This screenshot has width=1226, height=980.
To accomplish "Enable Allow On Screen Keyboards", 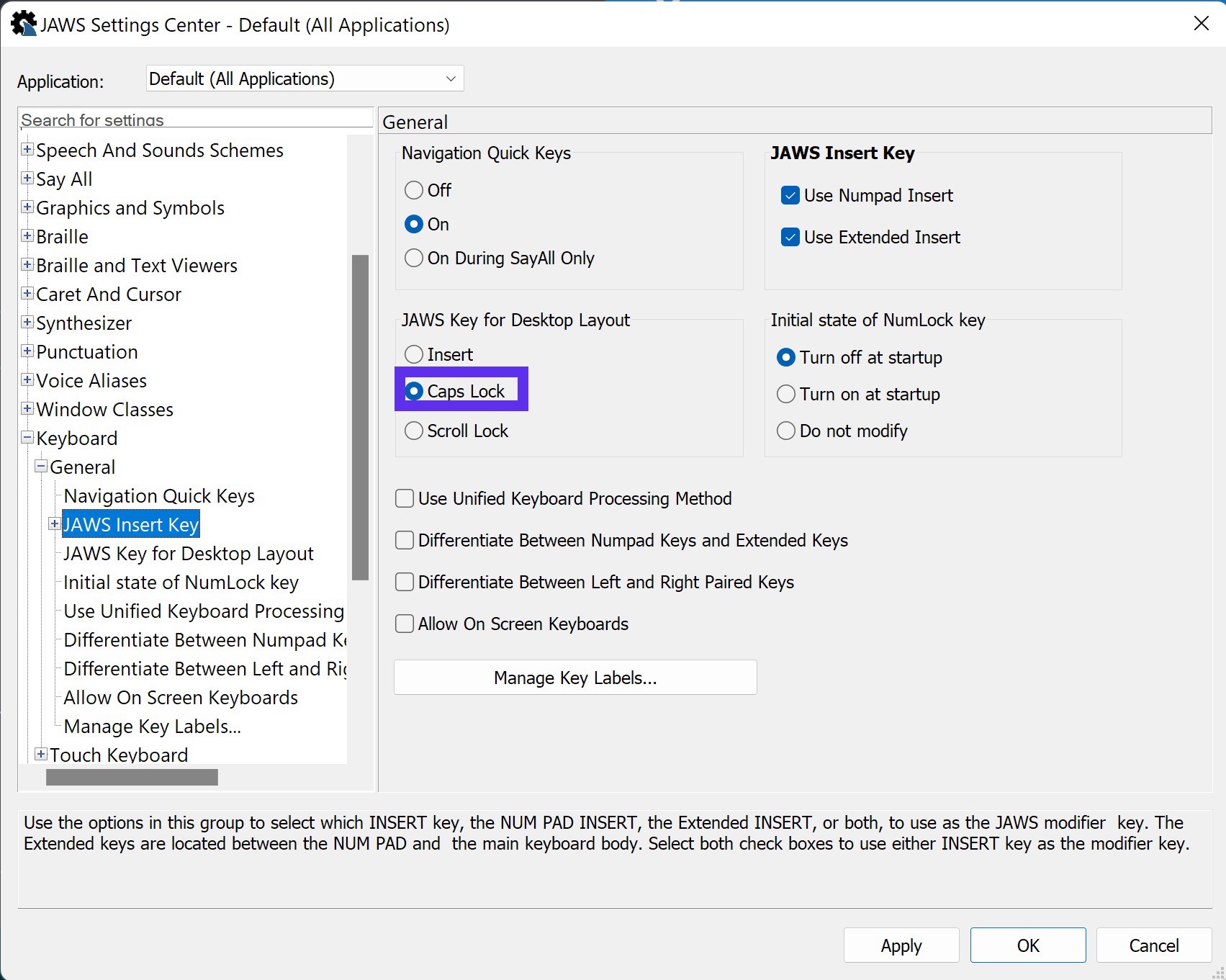I will (405, 624).
